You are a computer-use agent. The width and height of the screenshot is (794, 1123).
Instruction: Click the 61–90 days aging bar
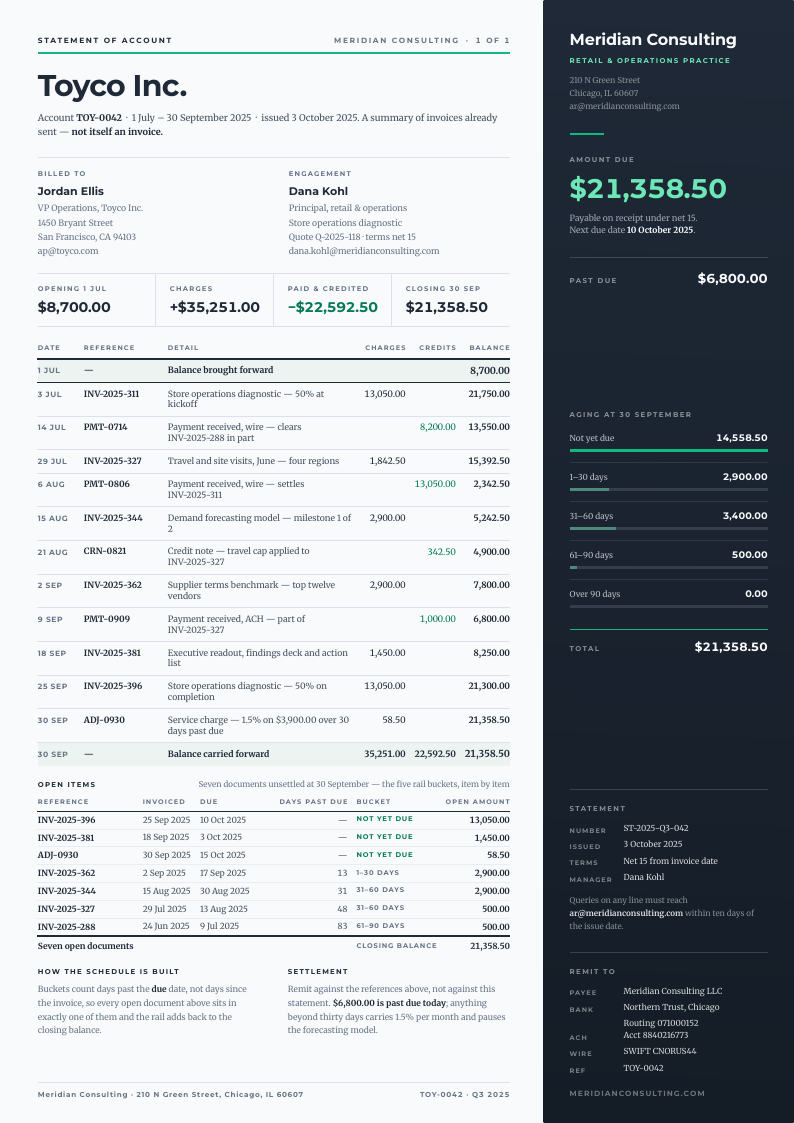click(x=669, y=567)
